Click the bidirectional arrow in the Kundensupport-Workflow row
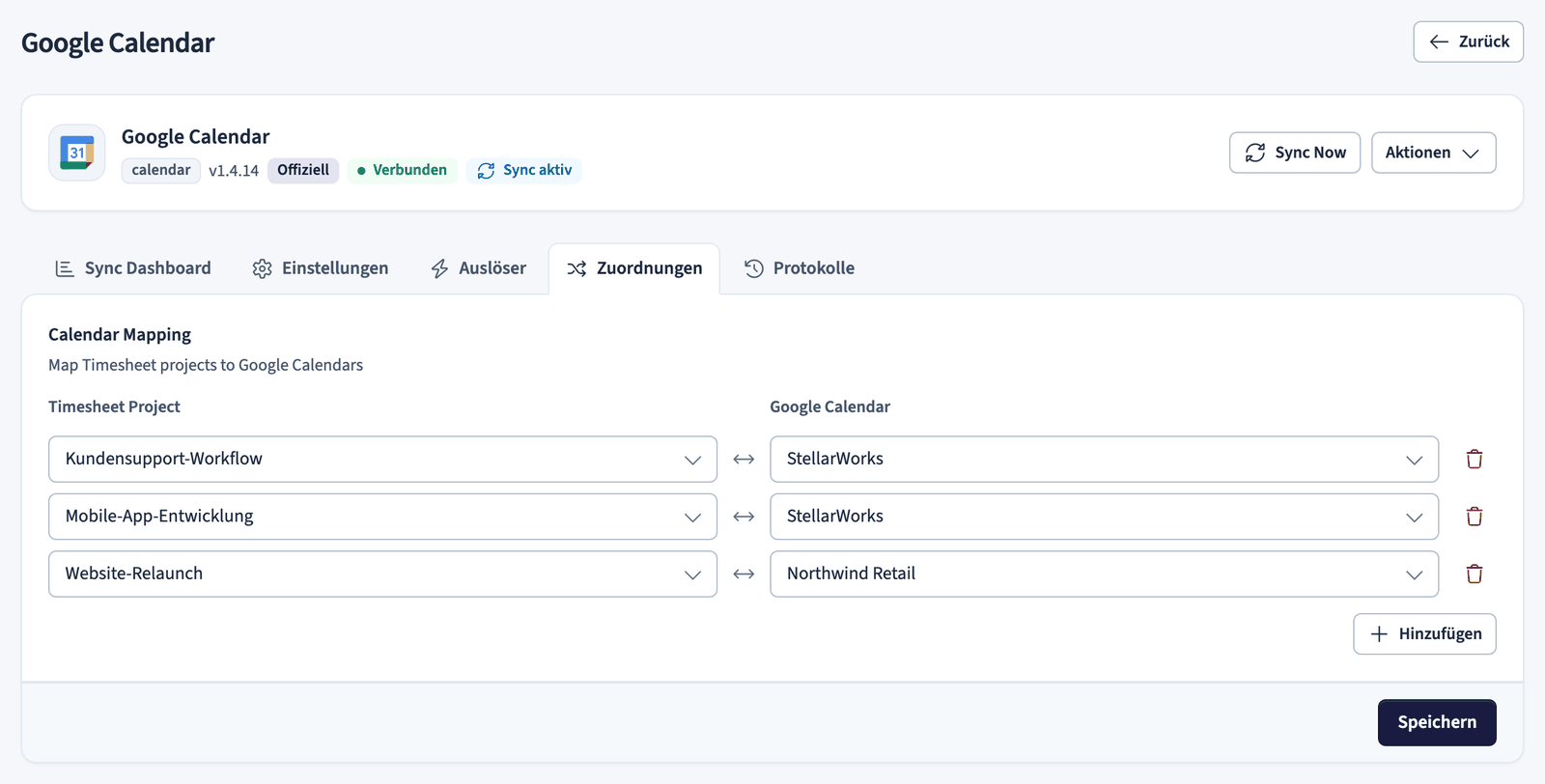 pyautogui.click(x=744, y=460)
